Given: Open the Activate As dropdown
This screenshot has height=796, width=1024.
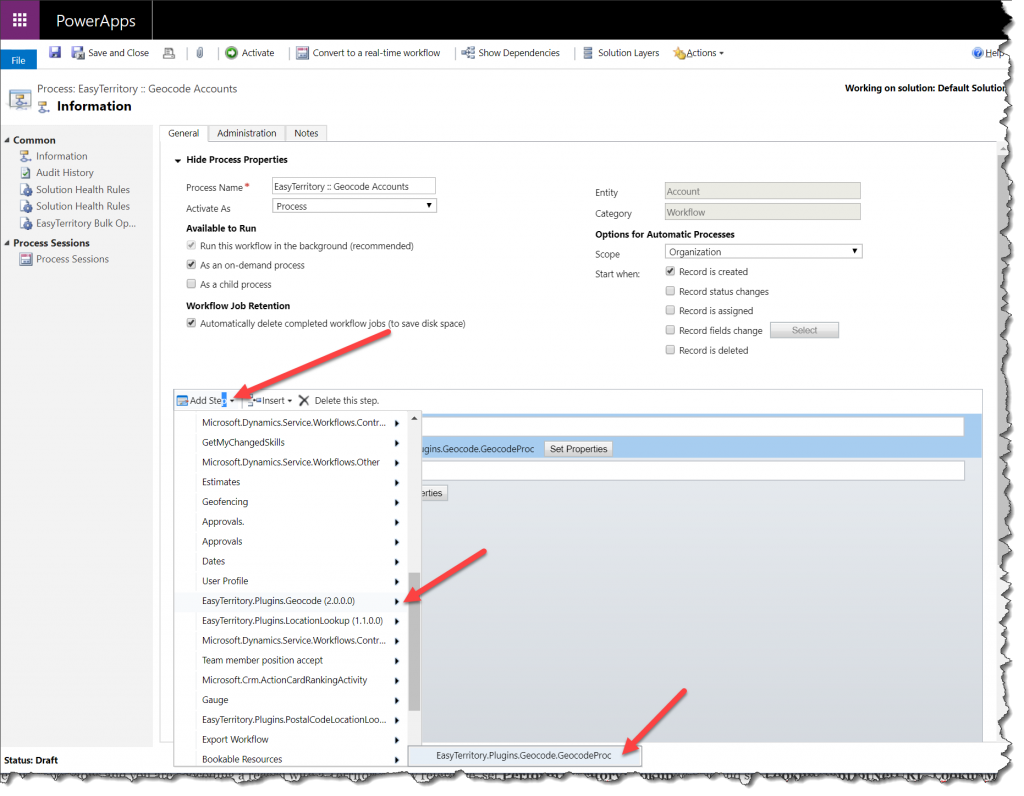Looking at the screenshot, I should [354, 206].
